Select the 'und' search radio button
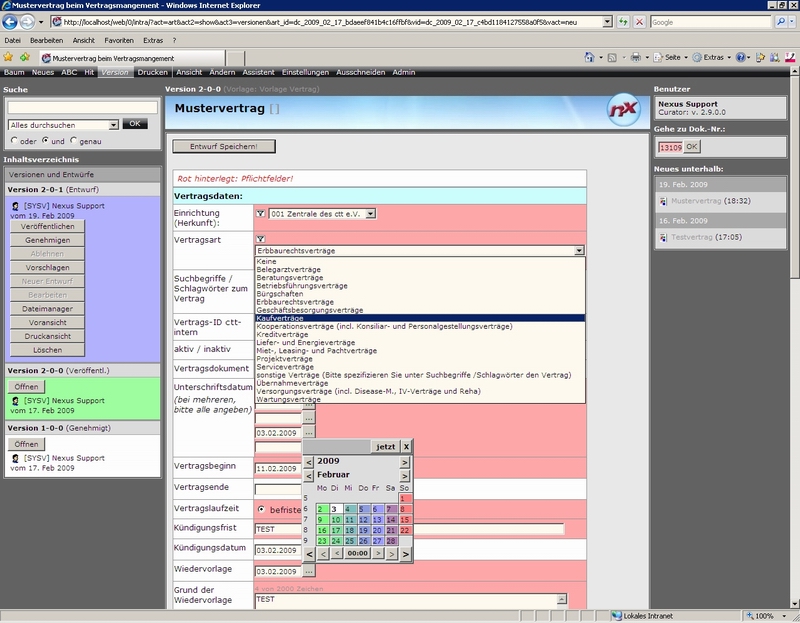This screenshot has width=800, height=623. [x=45, y=140]
